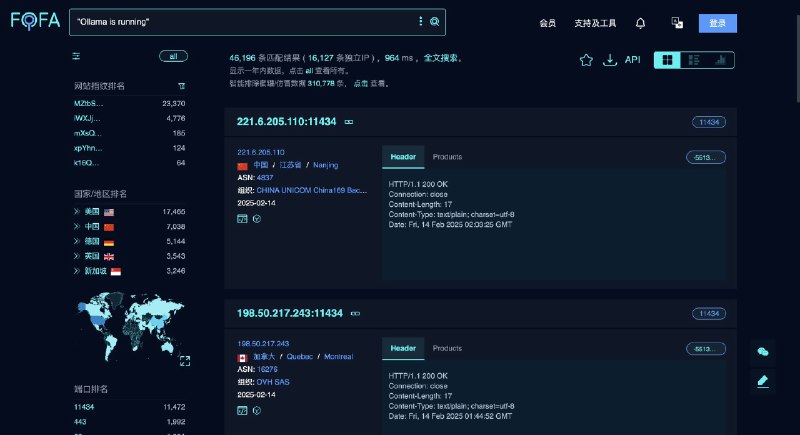Open the notification bell
The width and height of the screenshot is (800, 435).
(640, 23)
